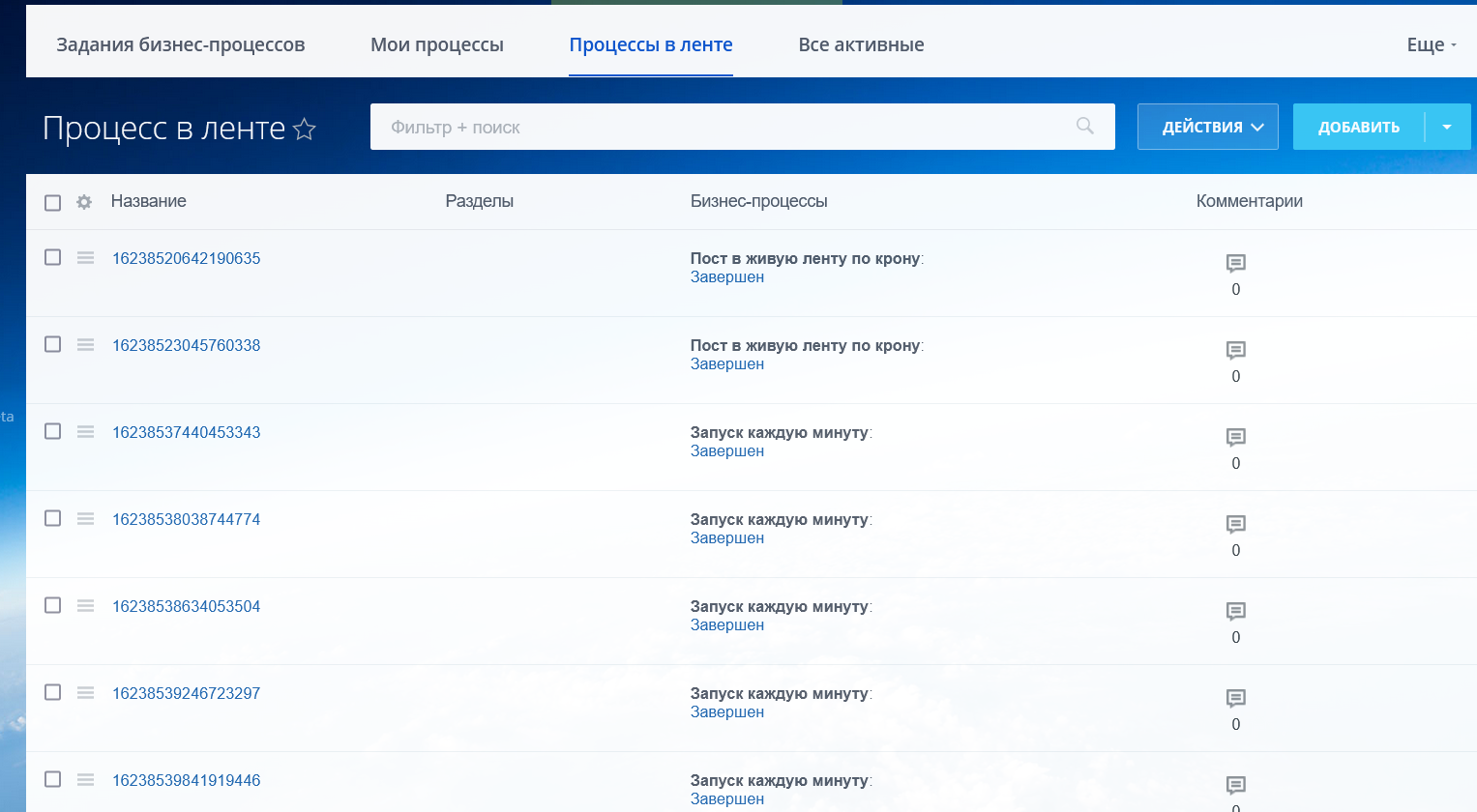Click Завершен status for 16238520642190635

(727, 277)
